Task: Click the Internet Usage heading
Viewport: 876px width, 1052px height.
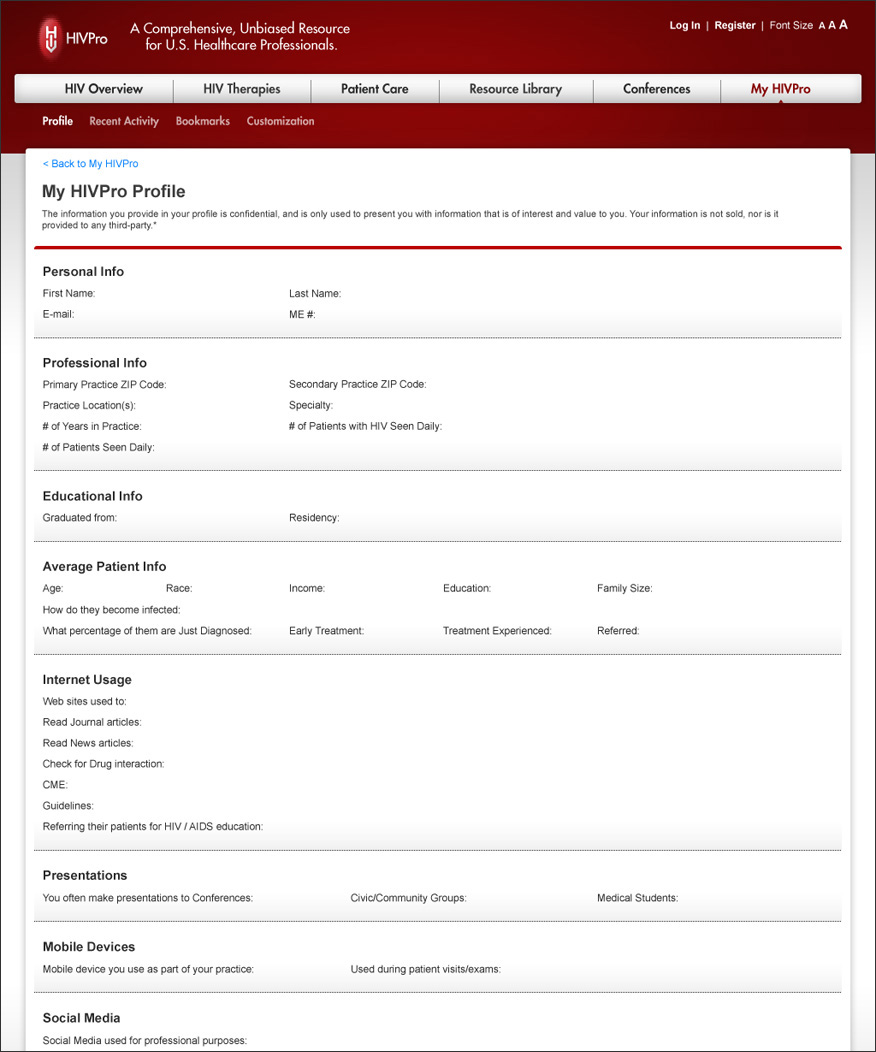Action: click(87, 680)
